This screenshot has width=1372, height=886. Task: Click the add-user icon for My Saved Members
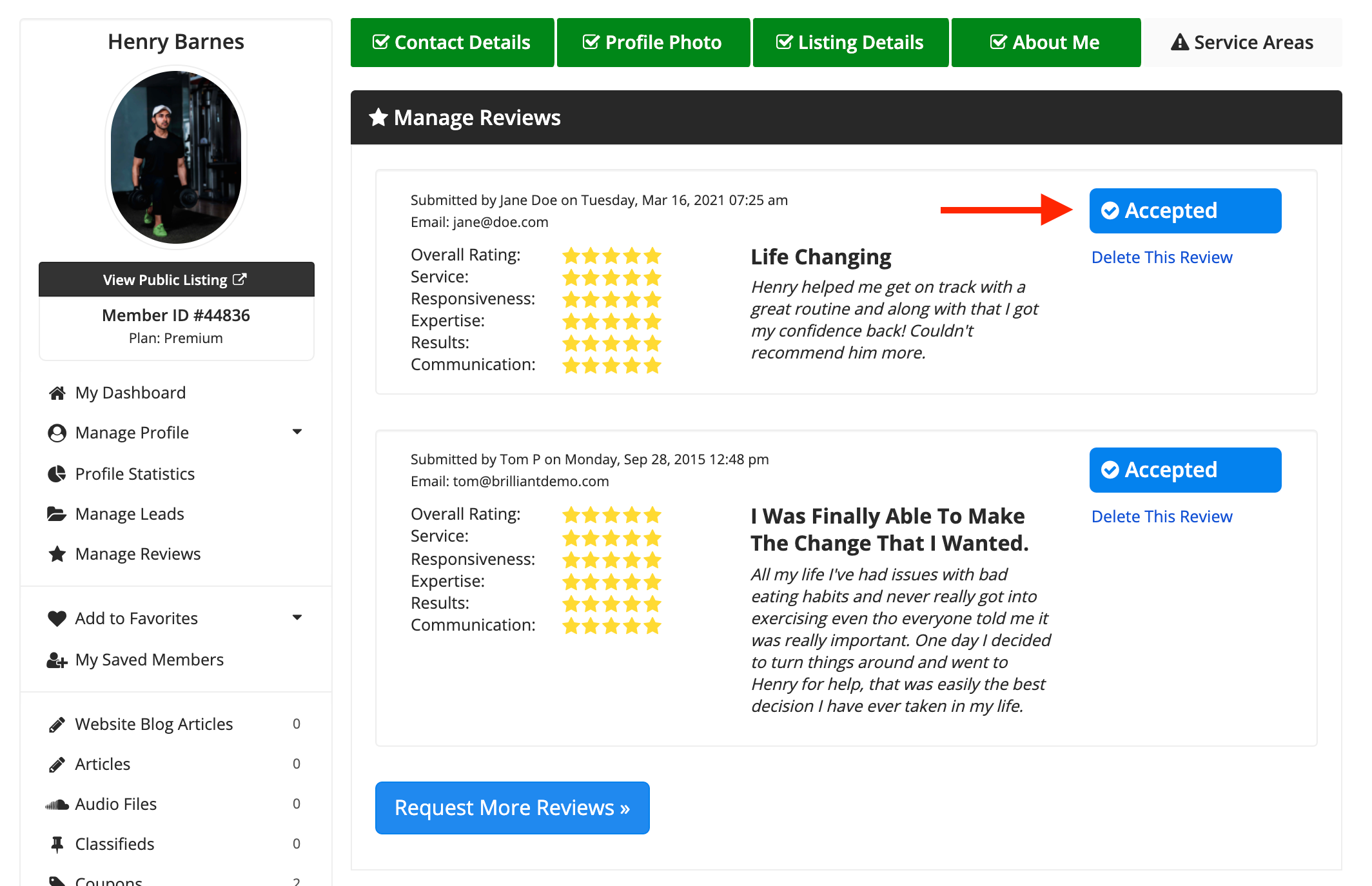click(x=57, y=660)
